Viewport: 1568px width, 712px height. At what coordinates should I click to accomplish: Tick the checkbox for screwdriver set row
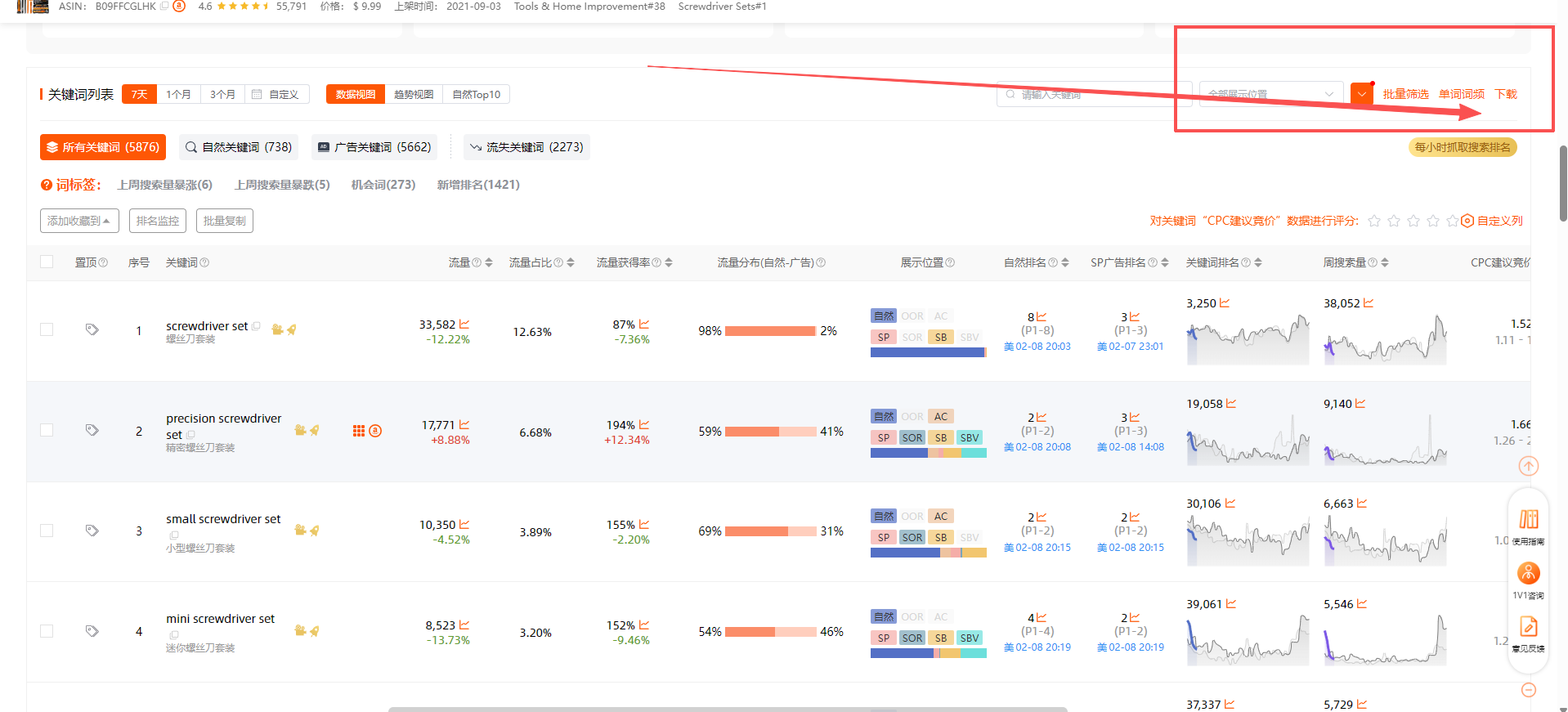pos(47,329)
